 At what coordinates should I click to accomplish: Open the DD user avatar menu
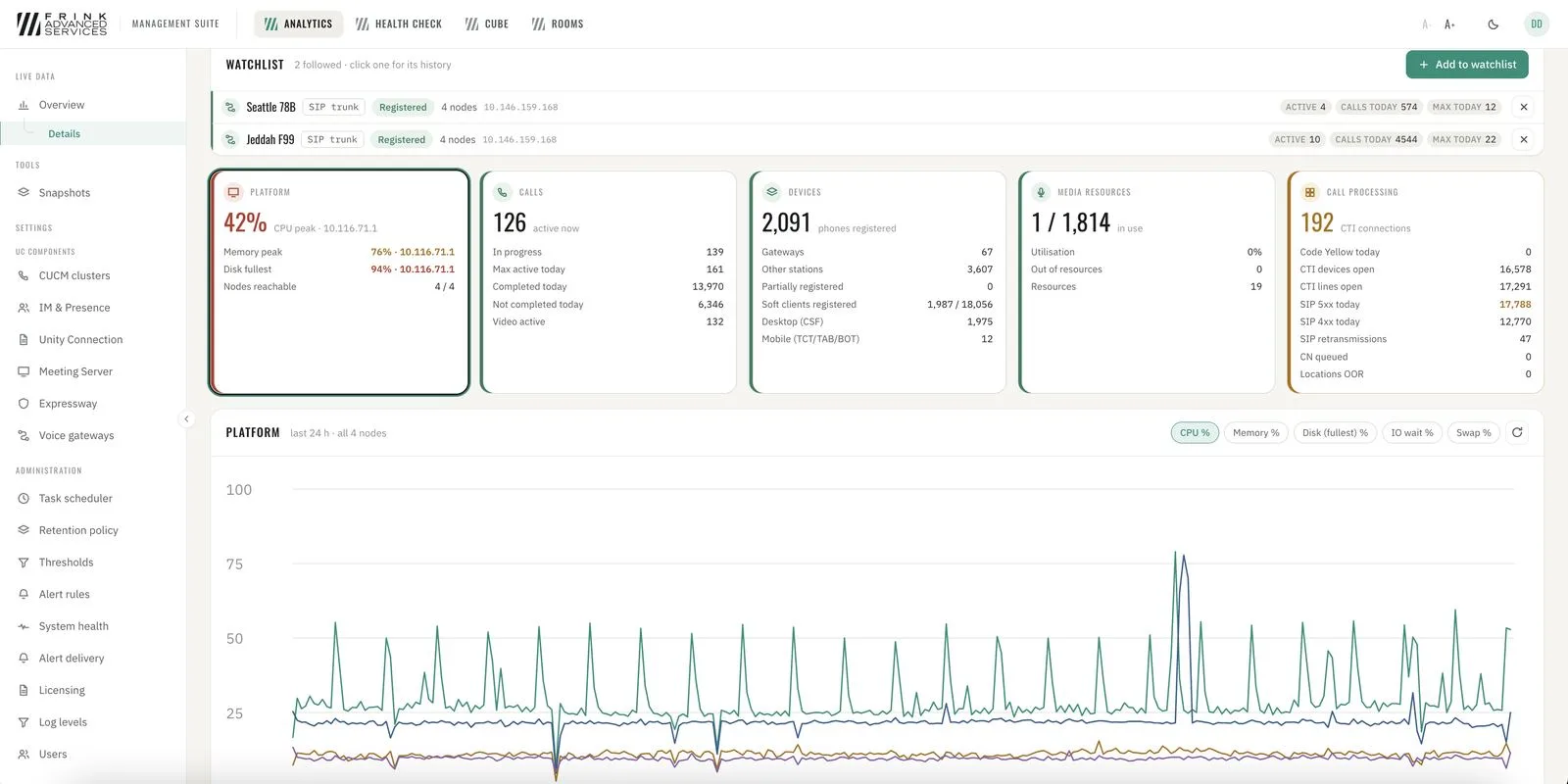pos(1536,24)
